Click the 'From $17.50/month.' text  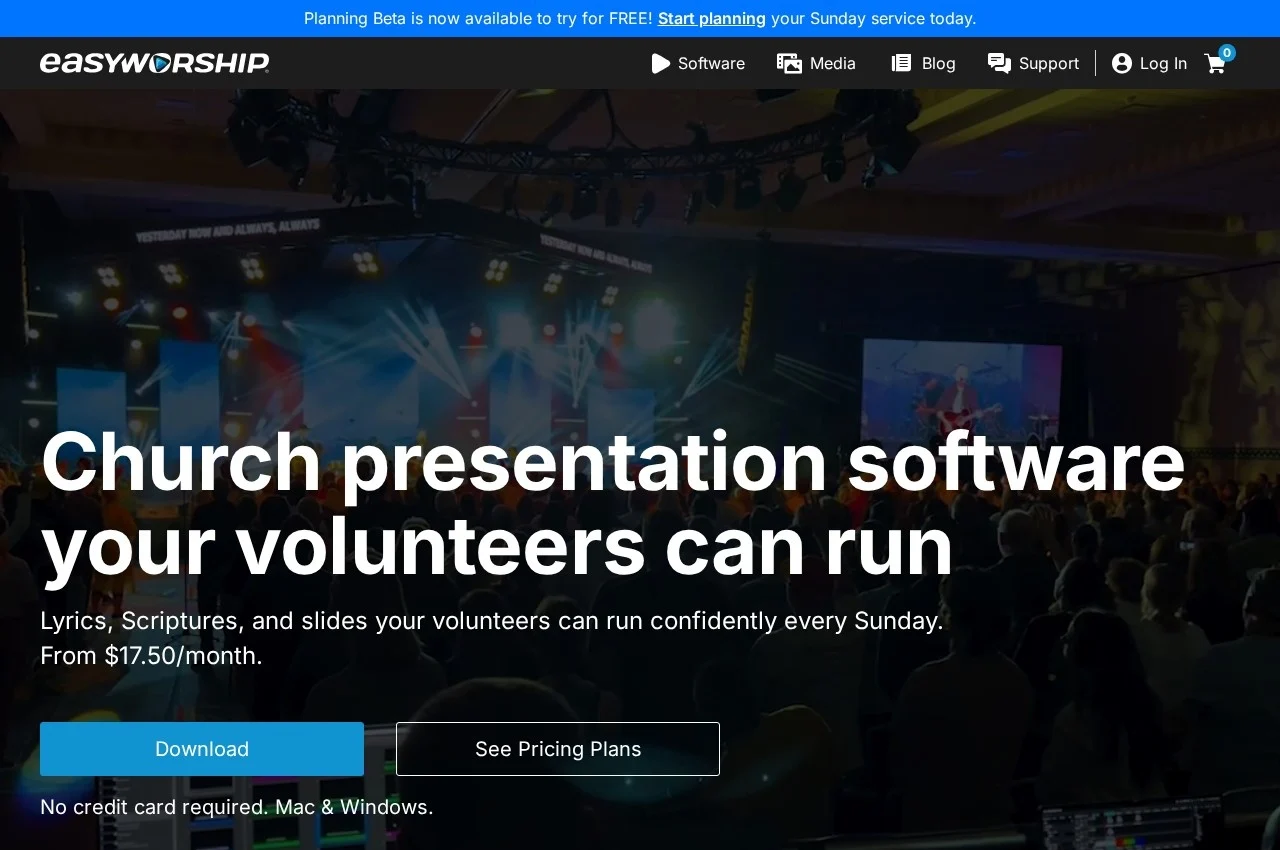[151, 656]
